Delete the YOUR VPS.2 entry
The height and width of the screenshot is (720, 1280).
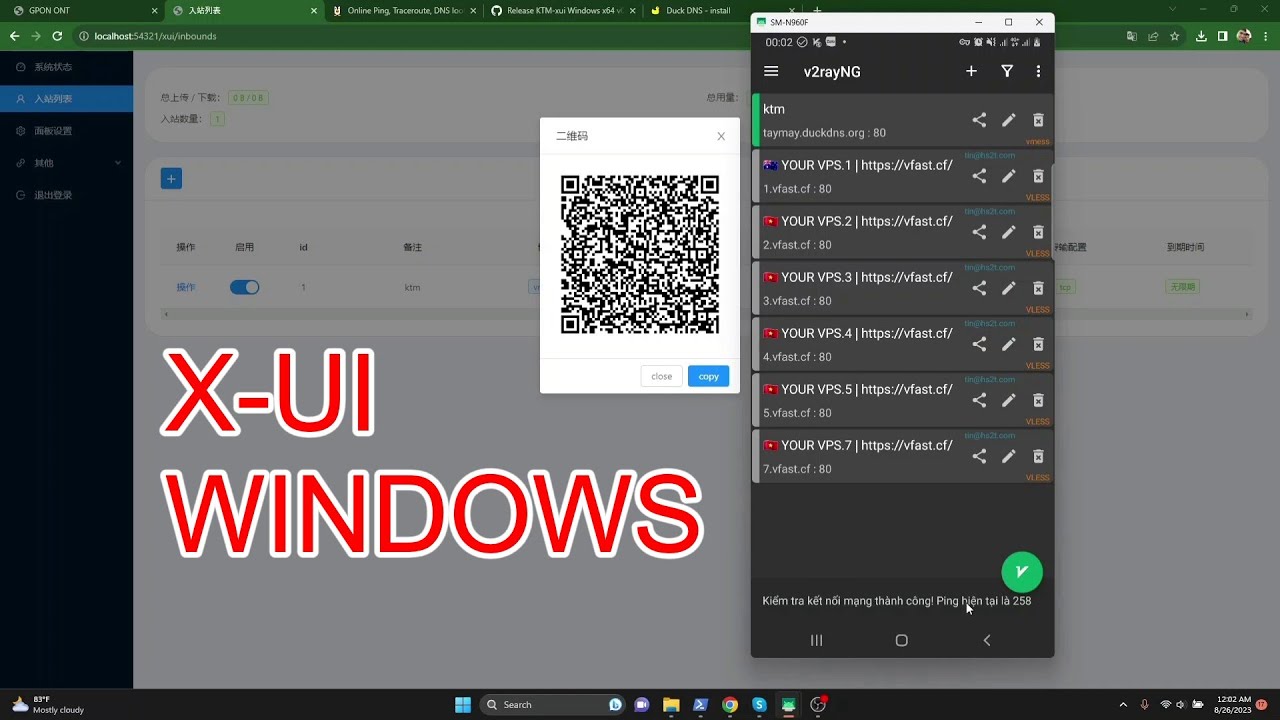tap(1038, 232)
